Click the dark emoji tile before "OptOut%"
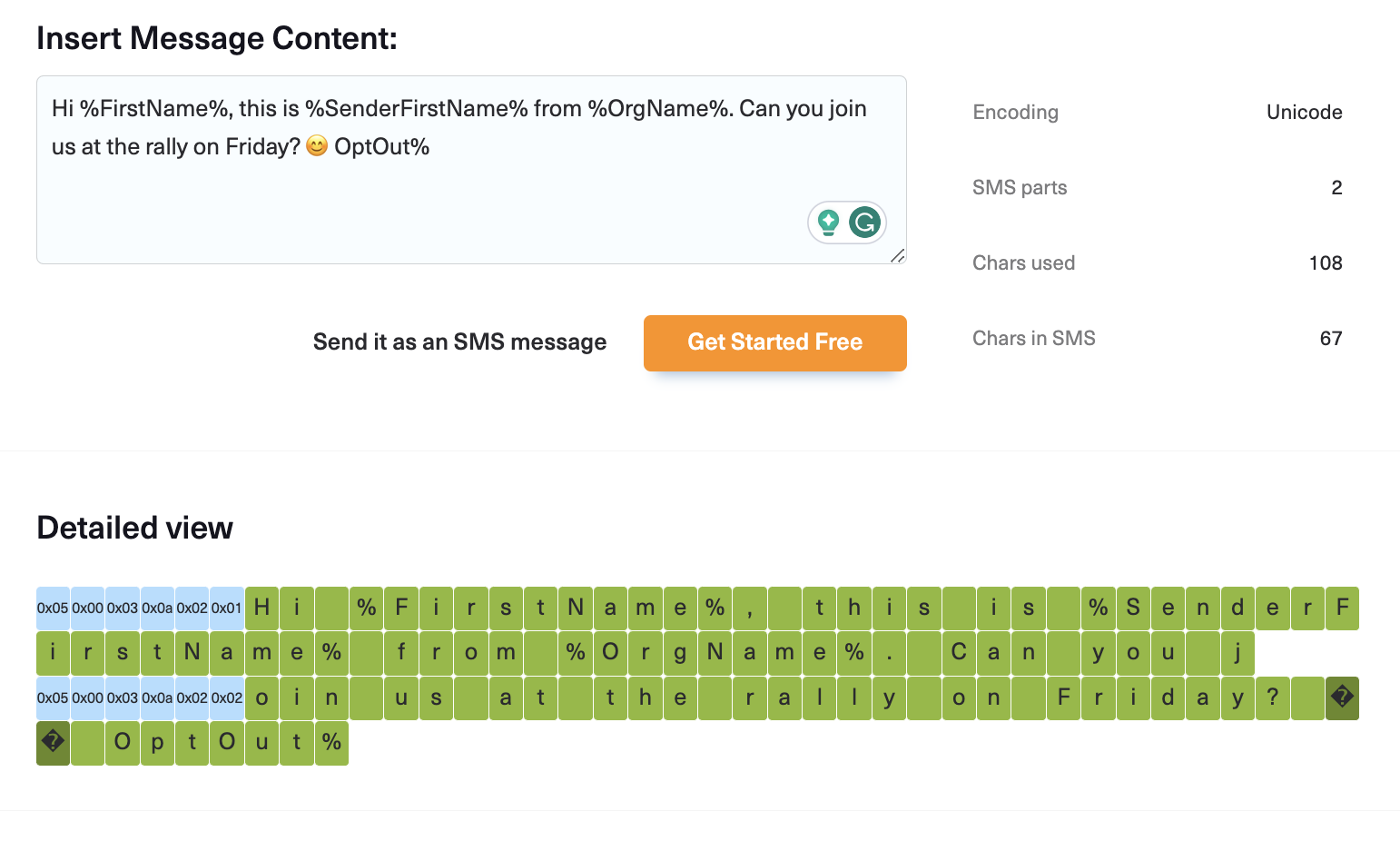Image resolution: width=1400 pixels, height=841 pixels. tap(53, 742)
